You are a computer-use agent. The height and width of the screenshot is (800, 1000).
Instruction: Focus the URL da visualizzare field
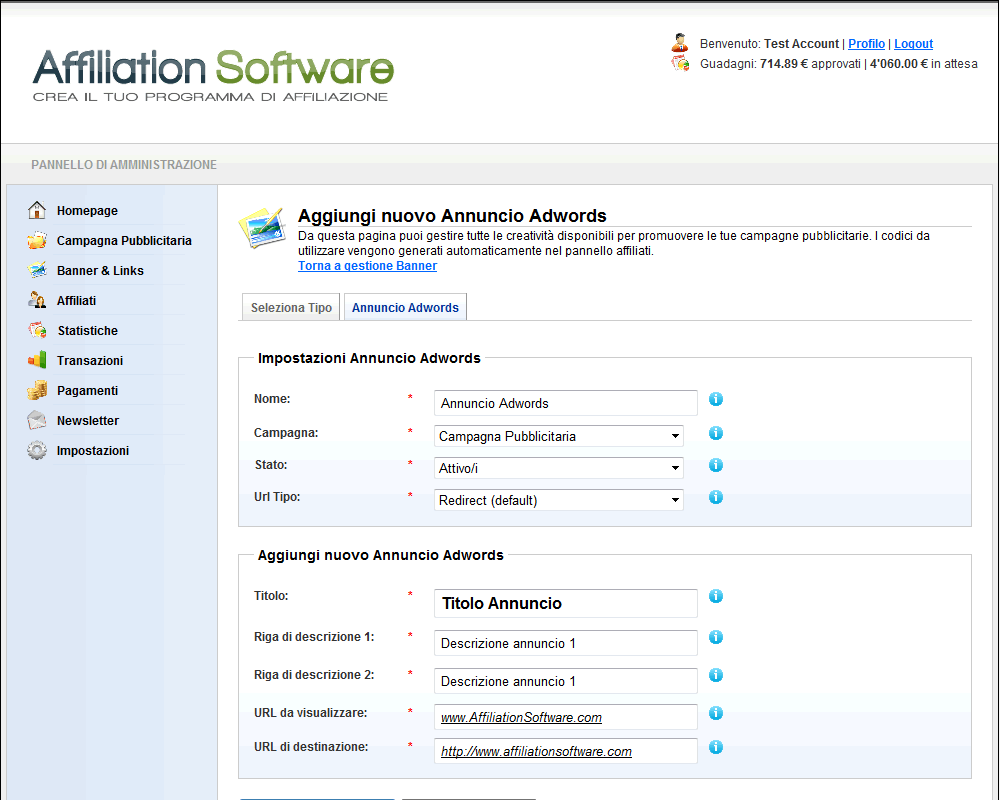(565, 717)
